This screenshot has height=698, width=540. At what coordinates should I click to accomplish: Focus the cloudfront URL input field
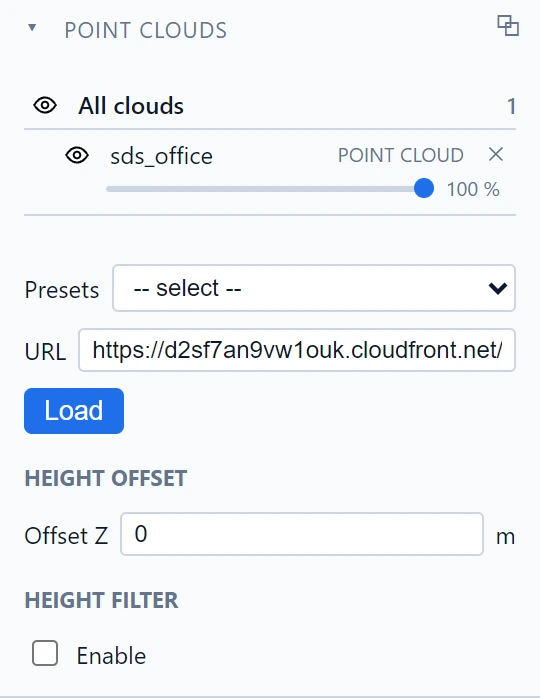tap(297, 350)
